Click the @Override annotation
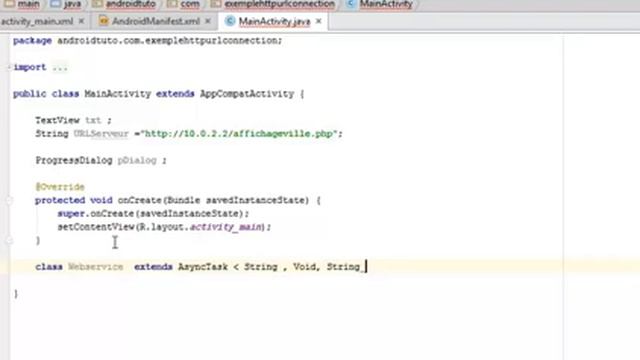Screen dimensions: 640x360 coord(60,187)
